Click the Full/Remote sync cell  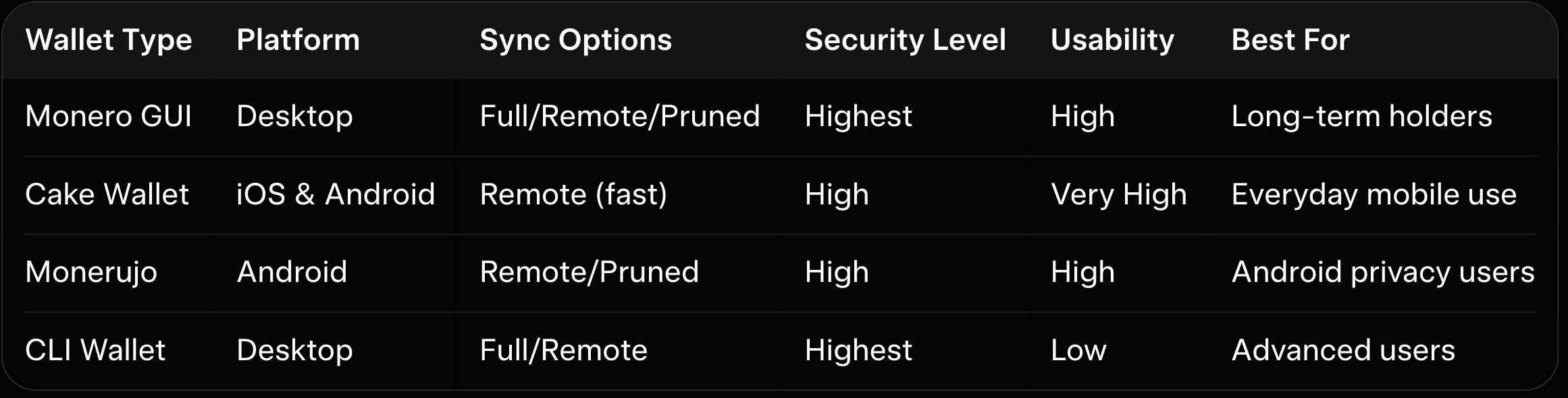[563, 351]
